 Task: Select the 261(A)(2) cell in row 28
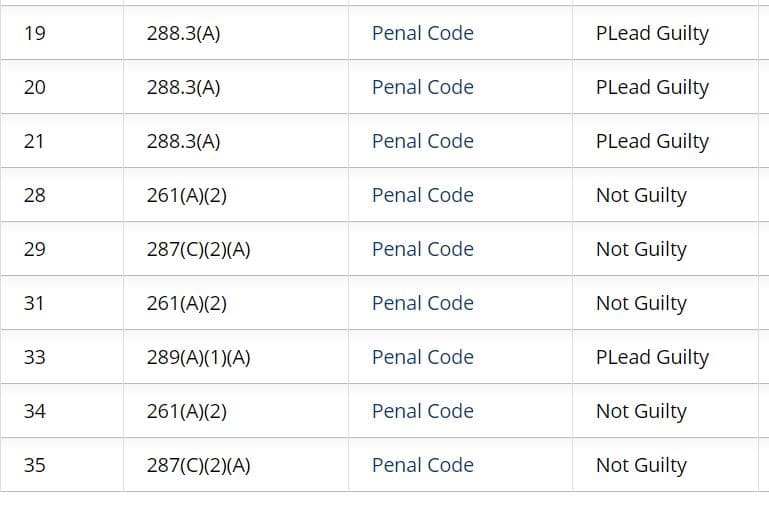click(x=187, y=195)
